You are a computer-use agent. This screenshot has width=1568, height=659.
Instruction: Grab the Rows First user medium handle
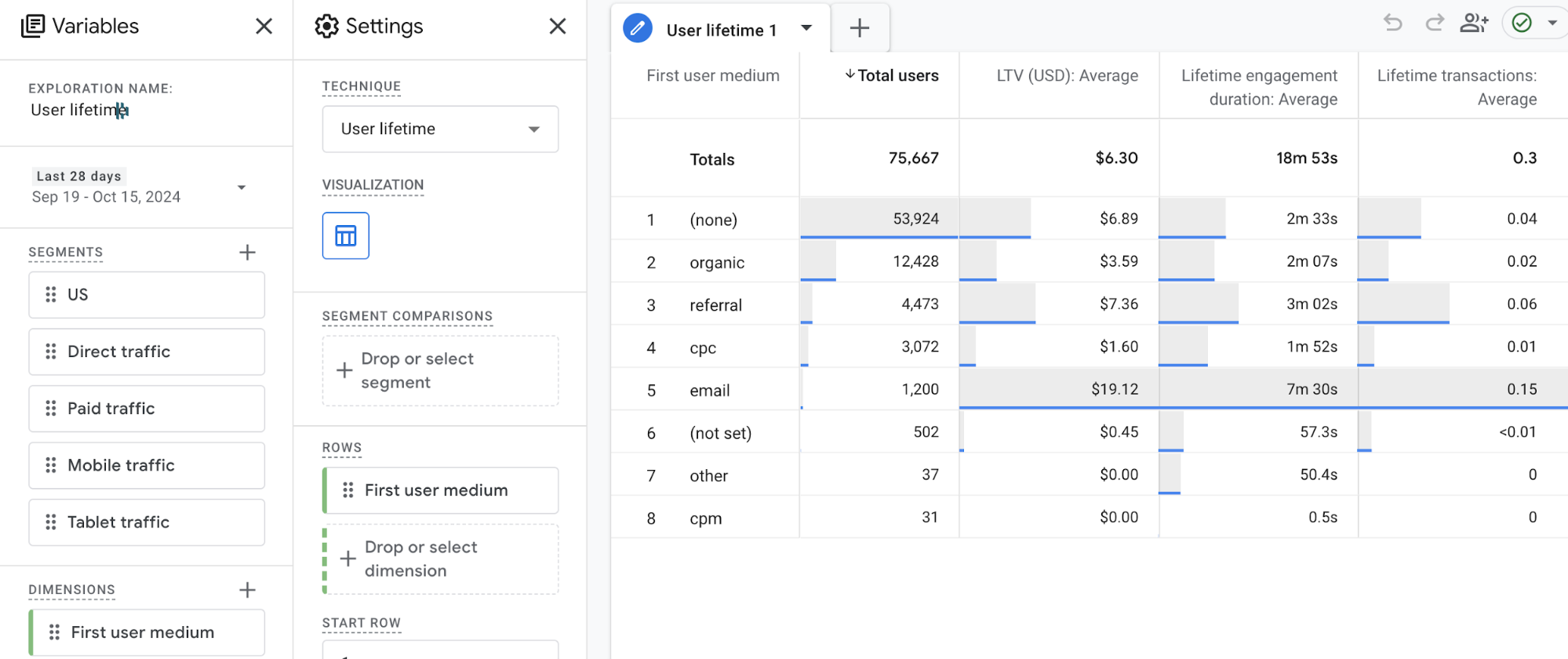tap(348, 490)
